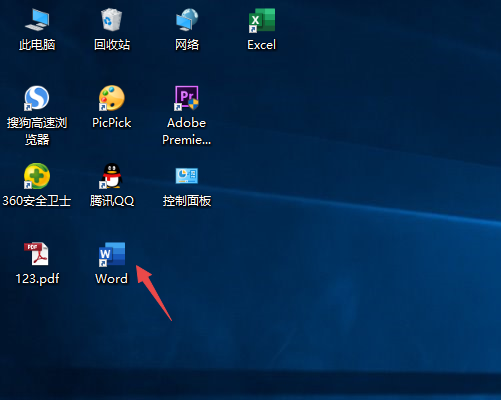
Task: Select the Adobe Premiere shortcut icon
Action: (x=187, y=98)
